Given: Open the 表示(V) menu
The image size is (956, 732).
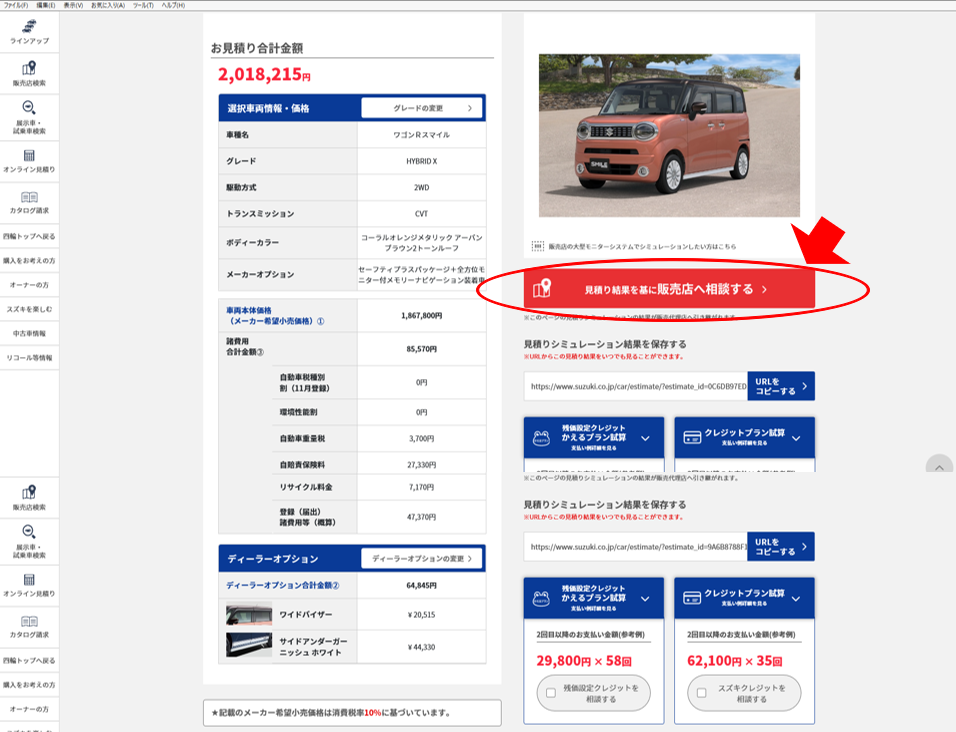Looking at the screenshot, I should click(x=73, y=5).
